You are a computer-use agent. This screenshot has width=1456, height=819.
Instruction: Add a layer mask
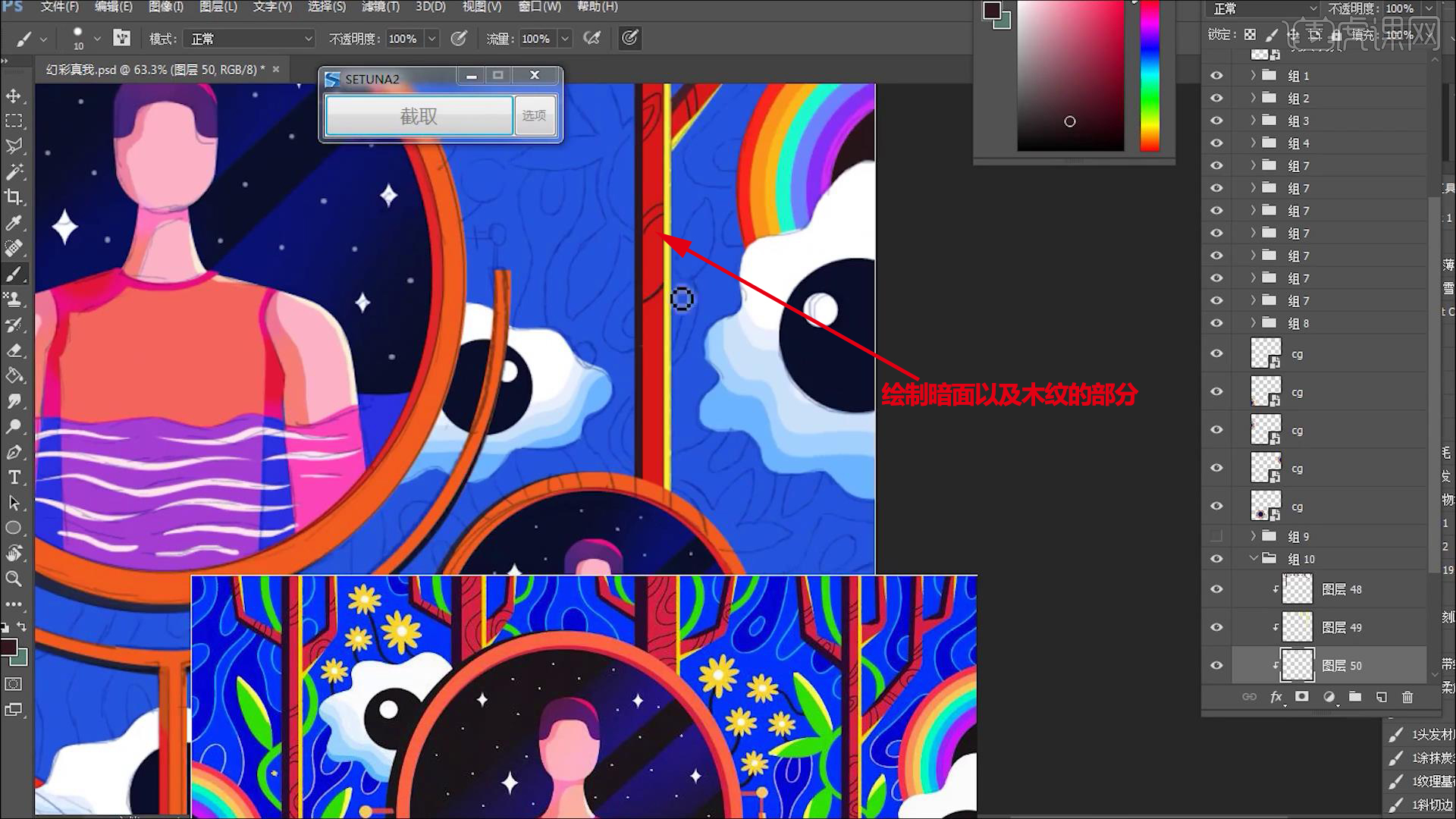1302,697
